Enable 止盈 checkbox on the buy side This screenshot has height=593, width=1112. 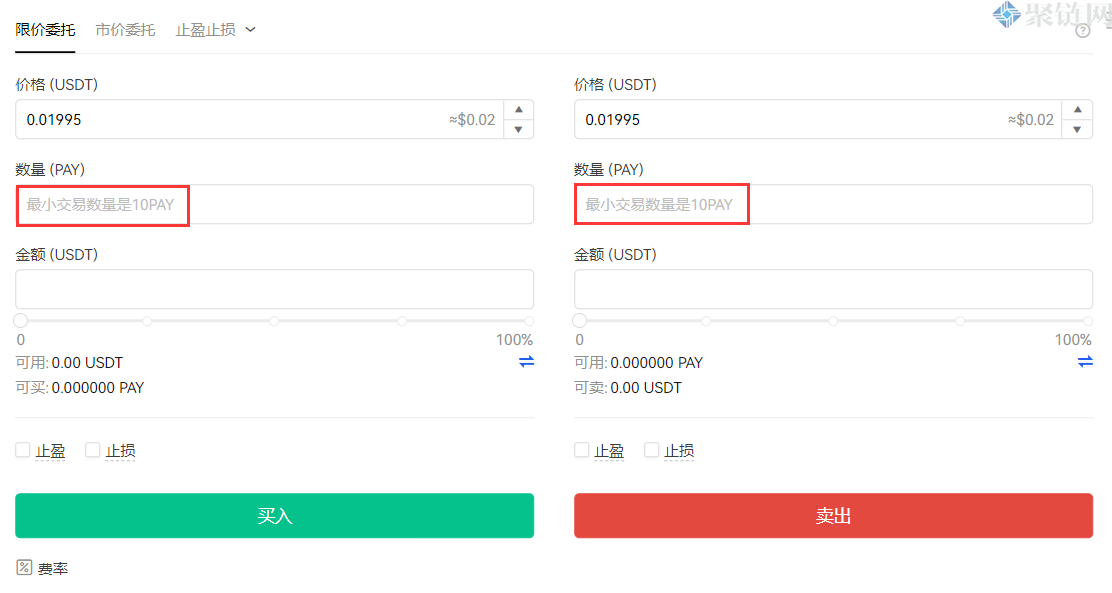click(23, 450)
